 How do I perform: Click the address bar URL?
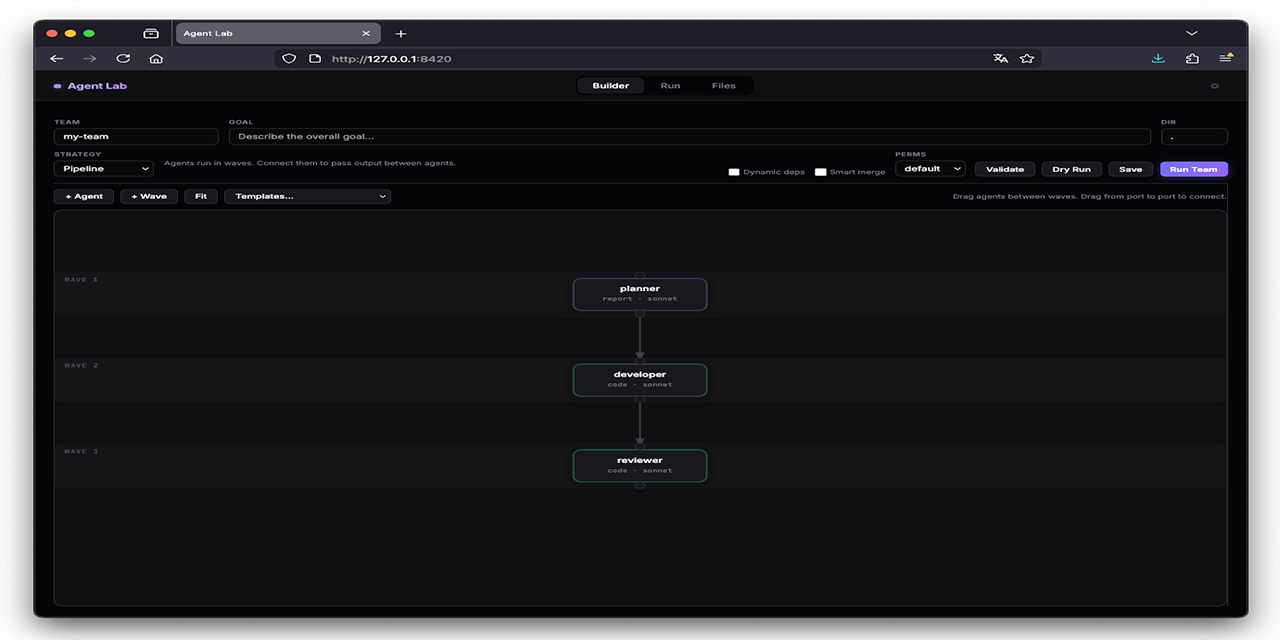tap(392, 59)
